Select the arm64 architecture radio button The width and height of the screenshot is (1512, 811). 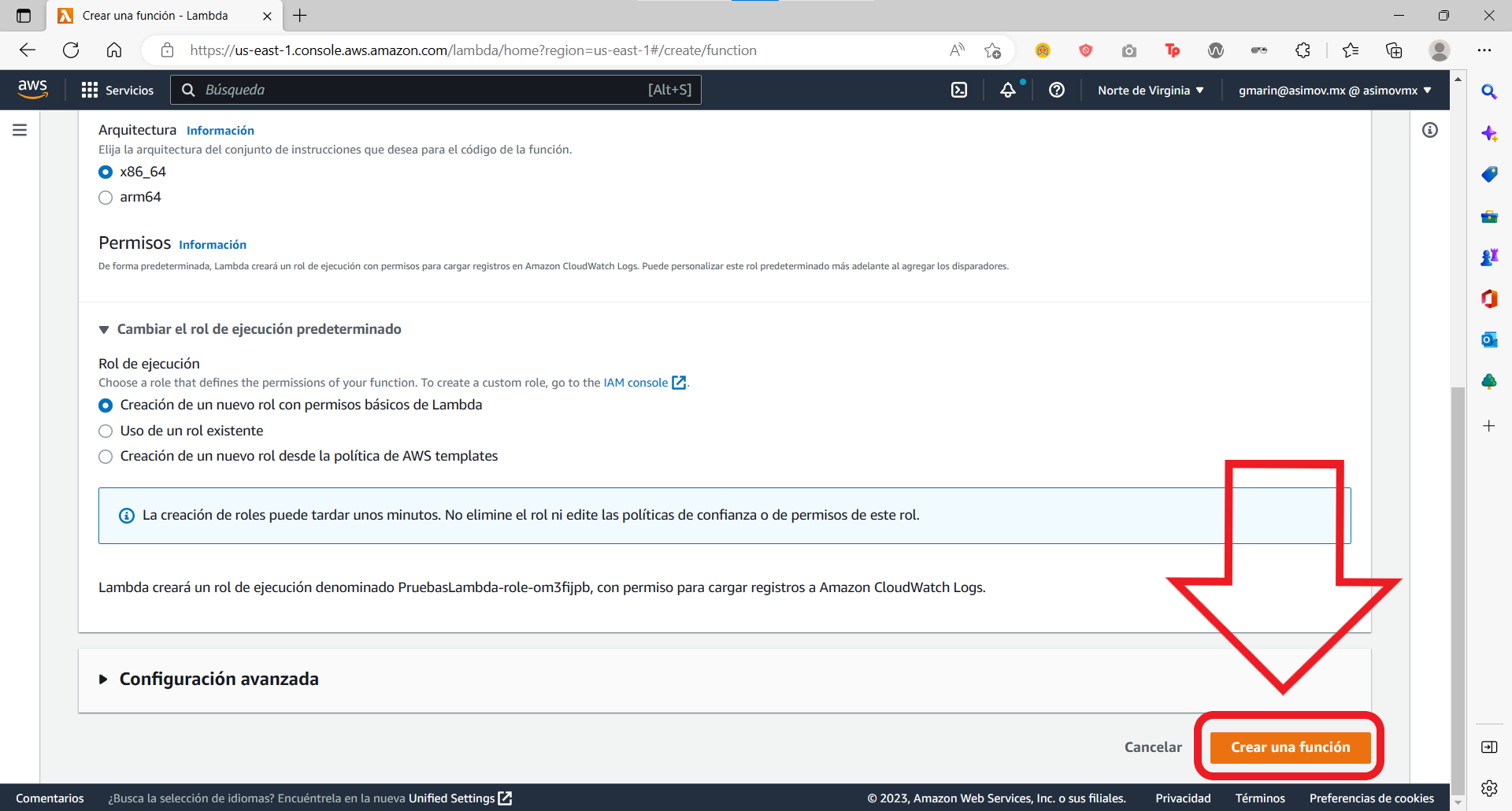coord(106,198)
